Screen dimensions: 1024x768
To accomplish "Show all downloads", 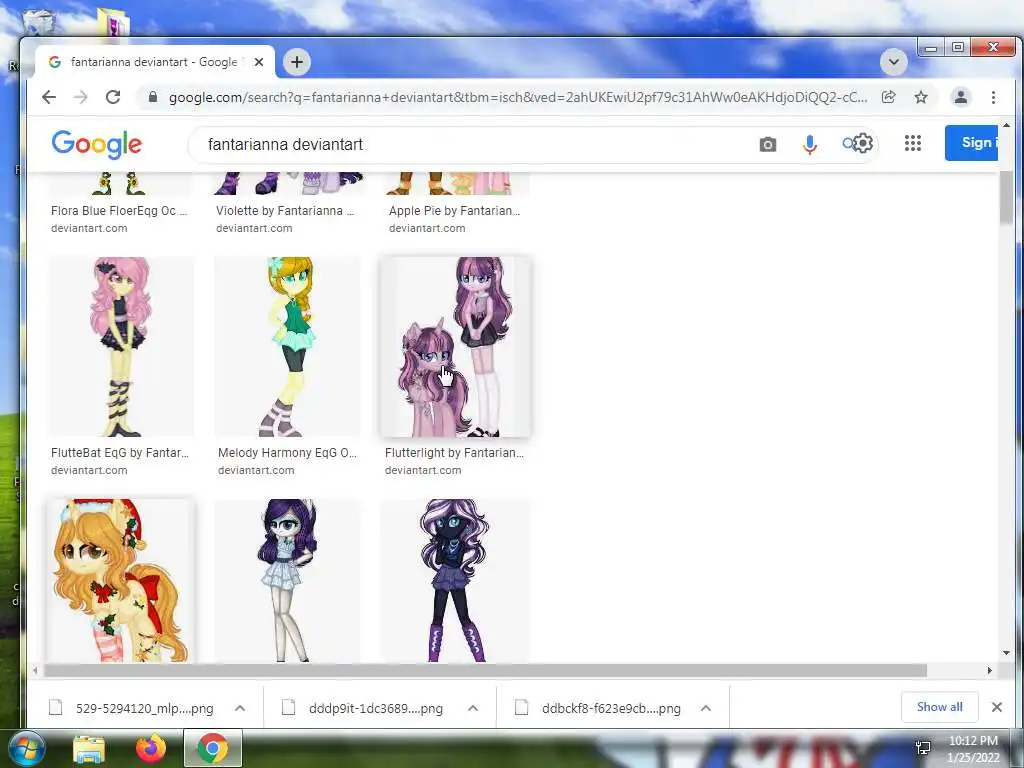I will 939,707.
